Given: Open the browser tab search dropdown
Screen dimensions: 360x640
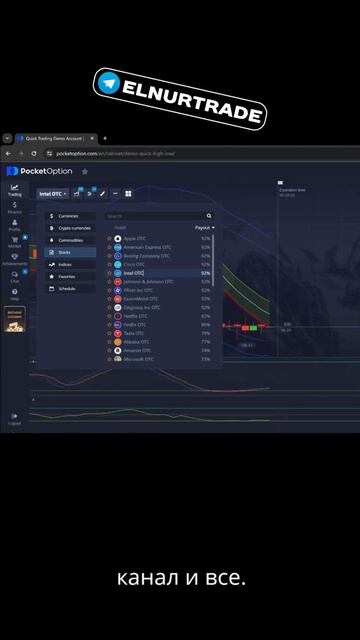Looking at the screenshot, I should [7, 139].
